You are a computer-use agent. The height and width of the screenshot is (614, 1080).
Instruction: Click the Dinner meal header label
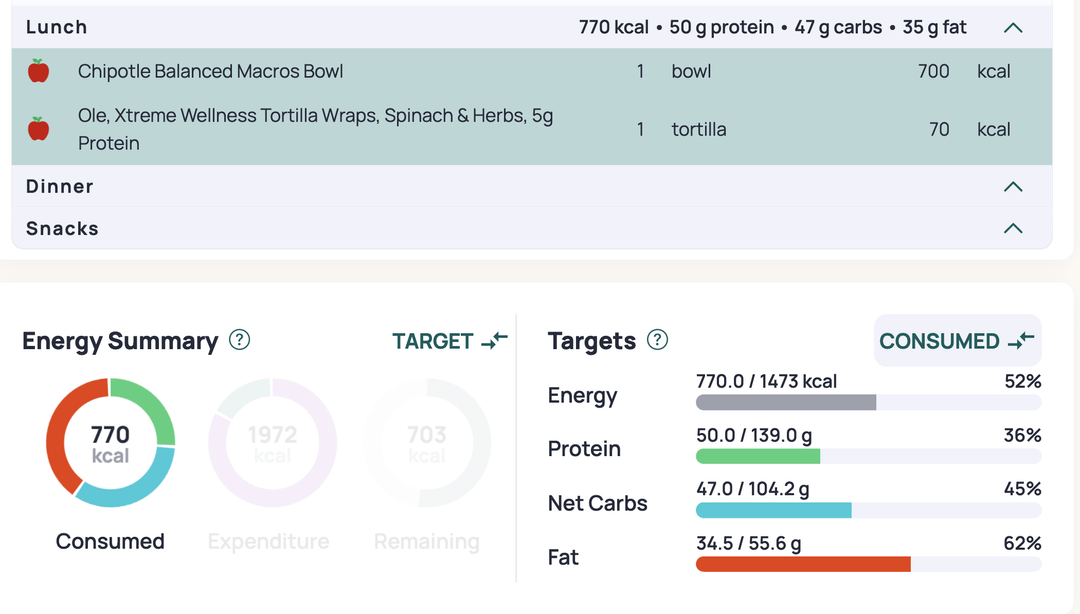(60, 187)
